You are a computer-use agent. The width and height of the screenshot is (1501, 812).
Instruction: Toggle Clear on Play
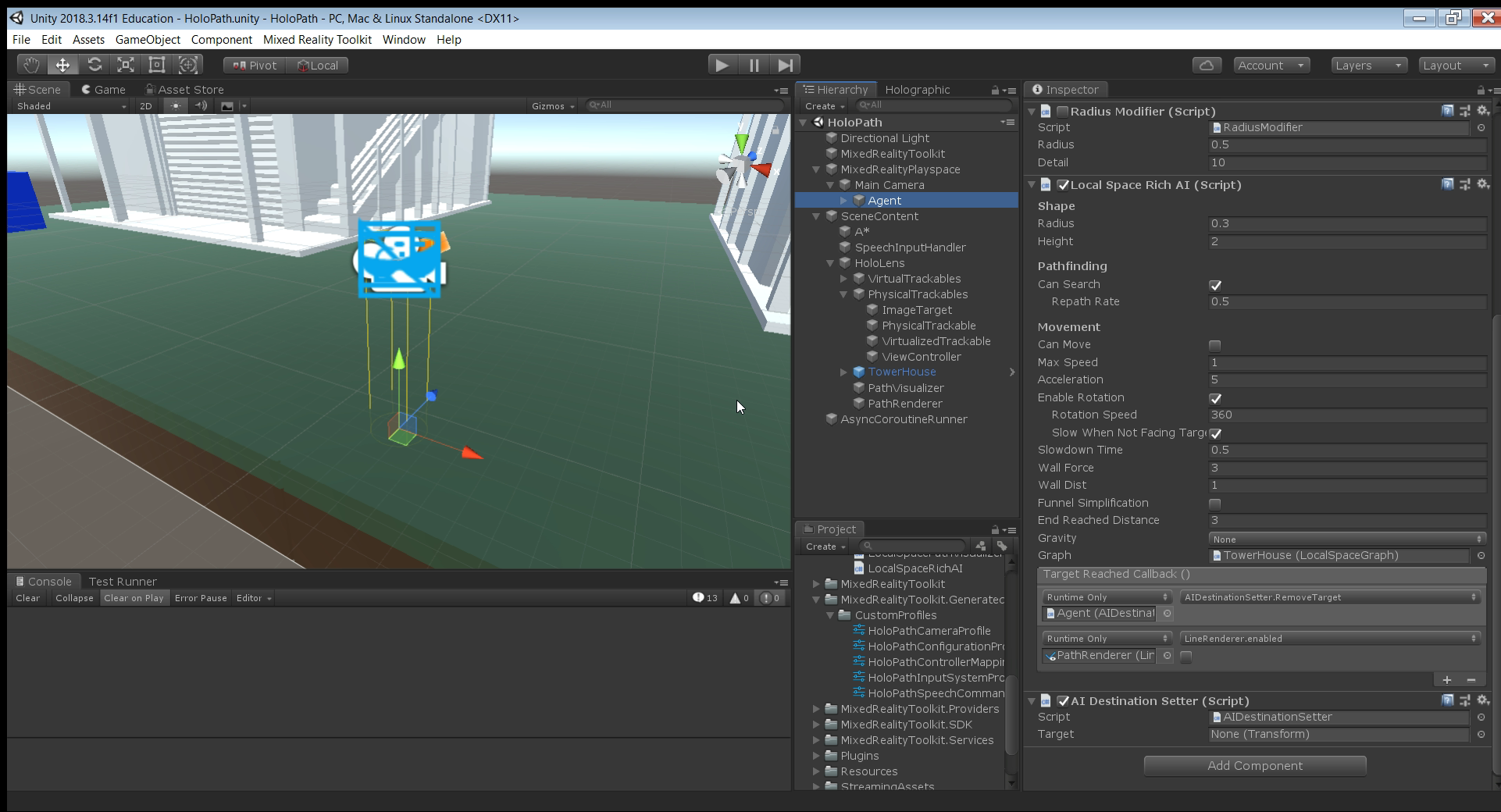pyautogui.click(x=134, y=598)
